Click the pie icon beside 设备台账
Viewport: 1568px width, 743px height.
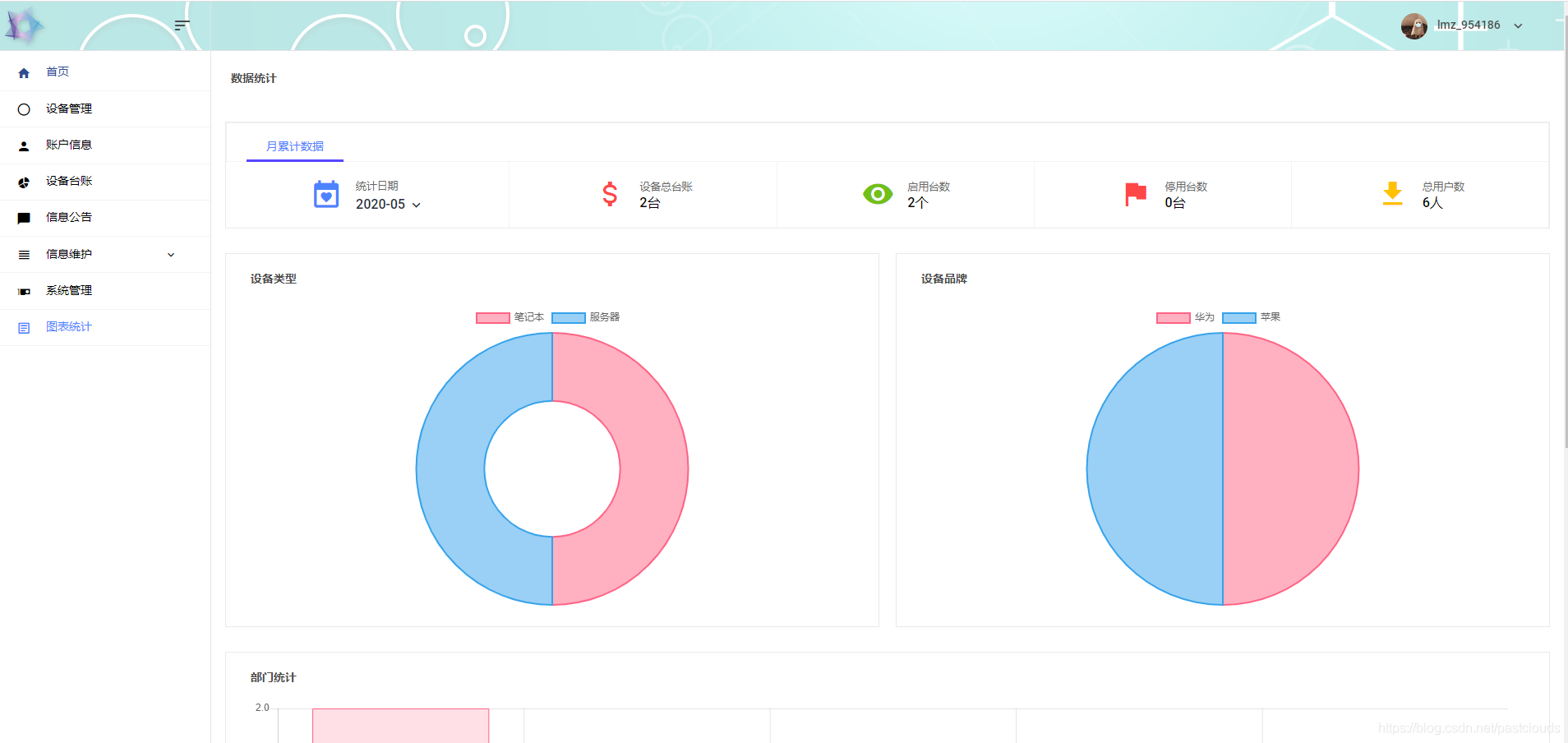click(24, 182)
